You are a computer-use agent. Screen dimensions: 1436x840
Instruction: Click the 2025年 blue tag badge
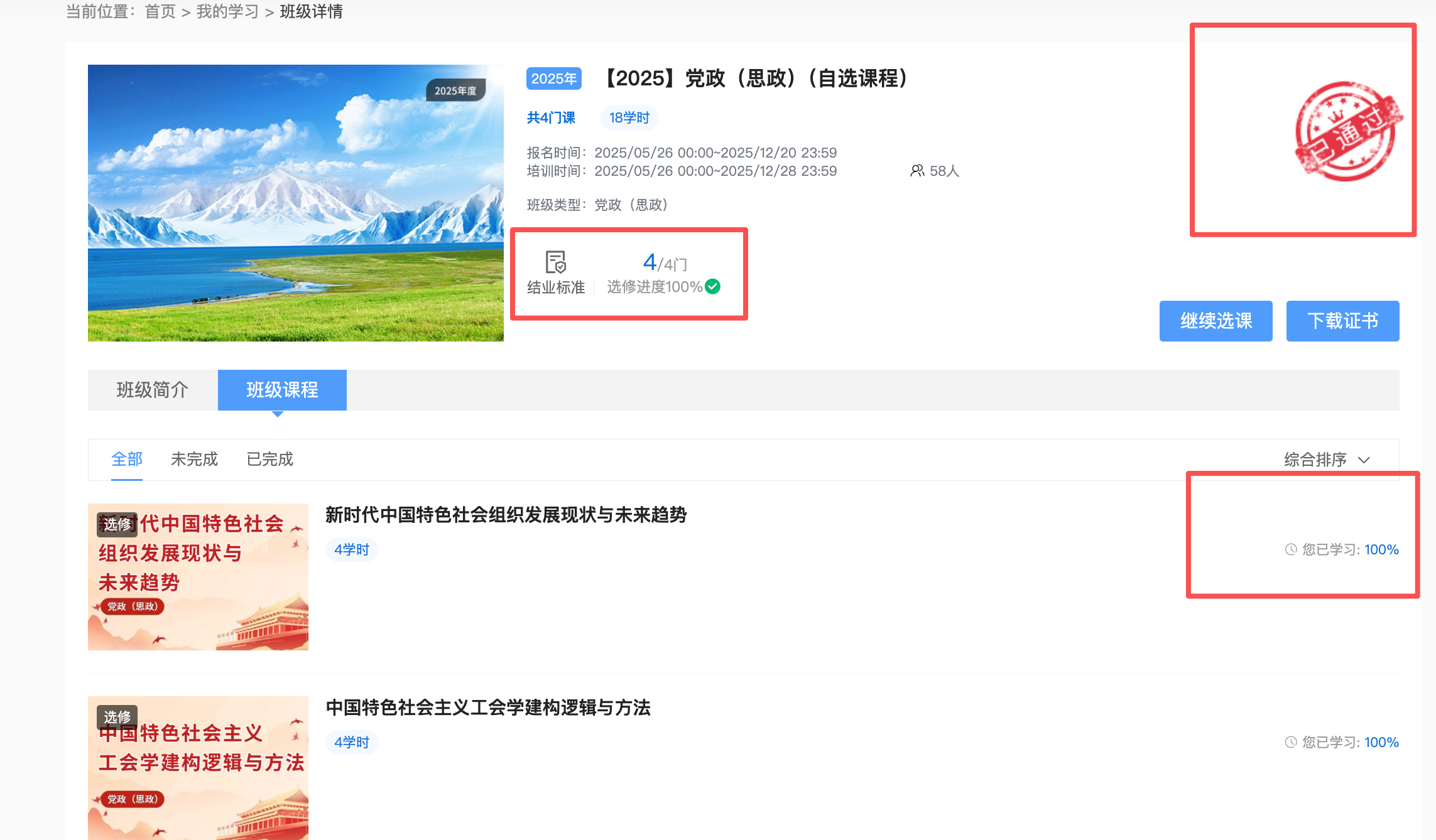[553, 78]
